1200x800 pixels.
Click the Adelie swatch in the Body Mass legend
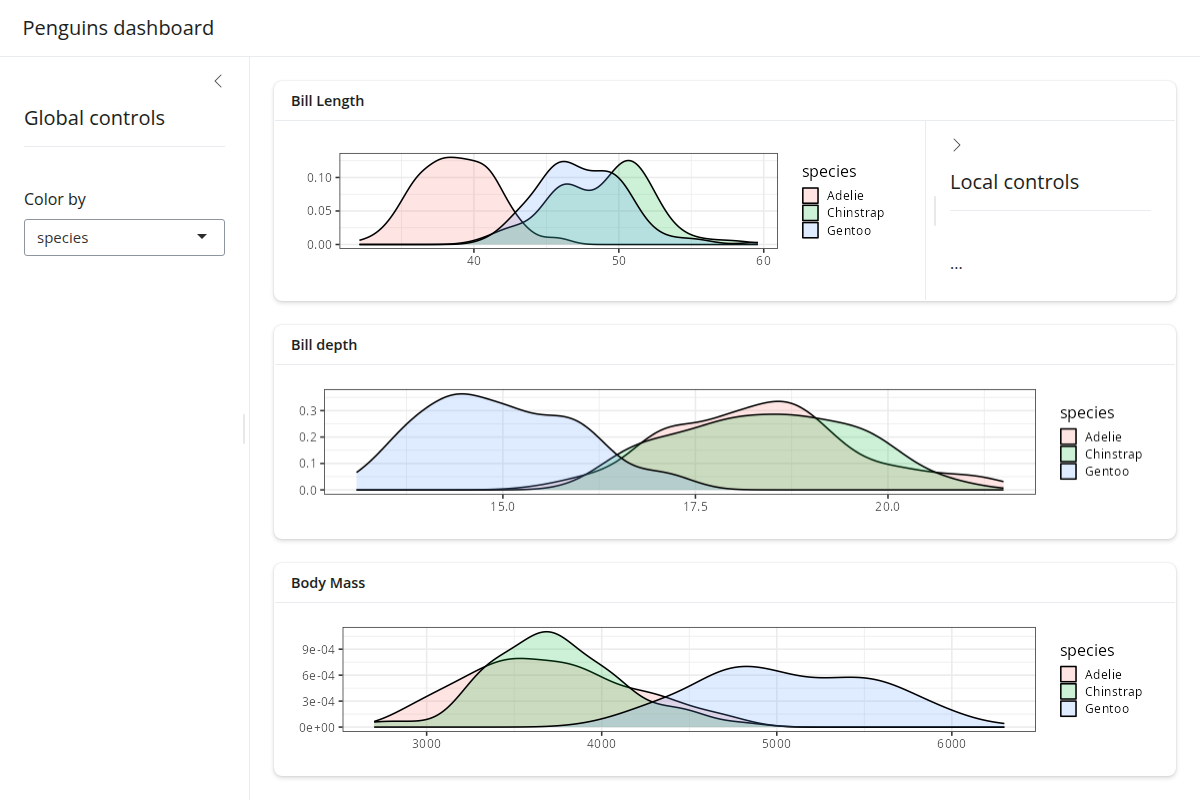tap(1068, 675)
